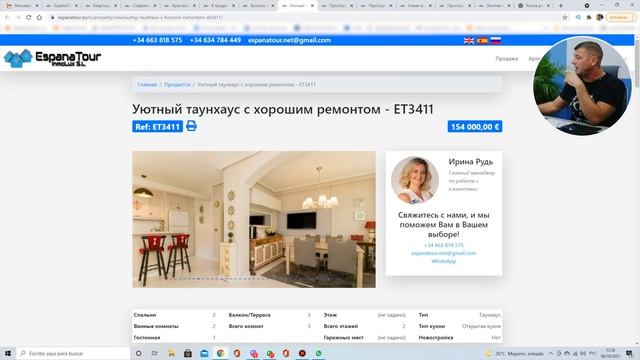The image size is (640, 360).
Task: Email espanatour.net@gmail.com in top bar
Action: click(289, 40)
